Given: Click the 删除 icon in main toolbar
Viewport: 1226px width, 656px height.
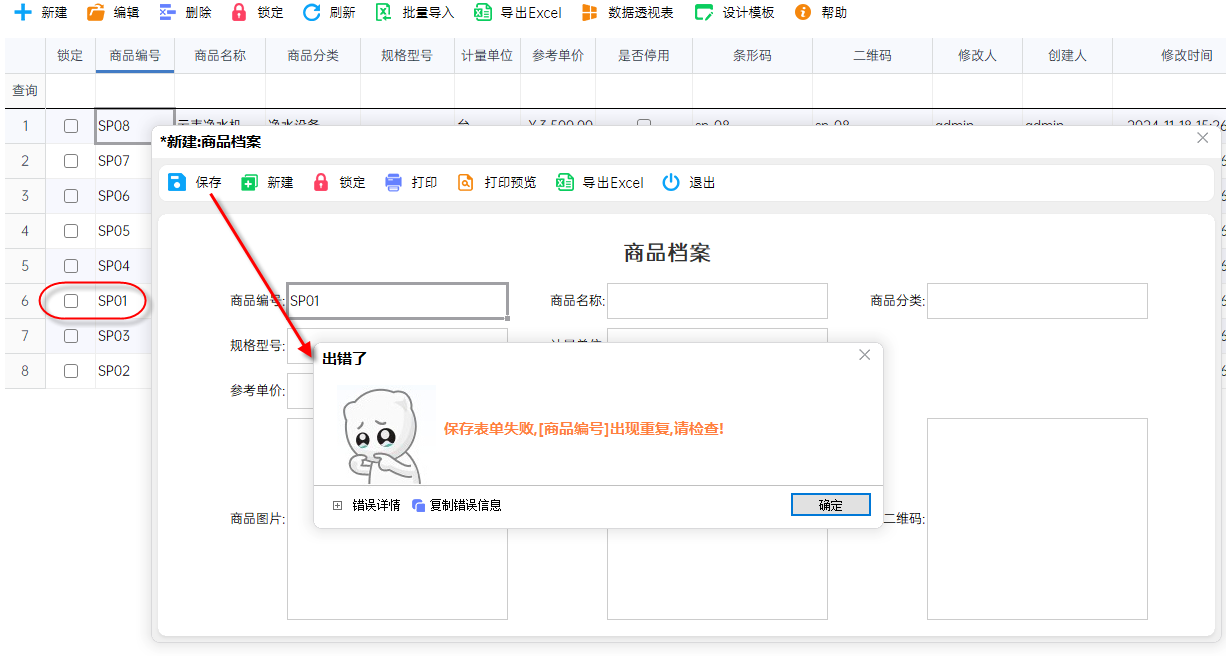Looking at the screenshot, I should click(167, 12).
